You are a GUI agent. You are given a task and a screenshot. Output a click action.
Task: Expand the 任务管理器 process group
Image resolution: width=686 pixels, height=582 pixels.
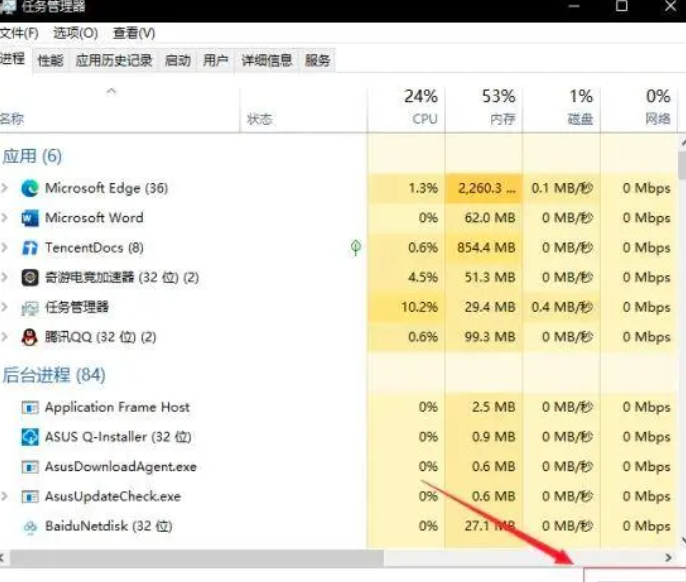[x=5, y=307]
